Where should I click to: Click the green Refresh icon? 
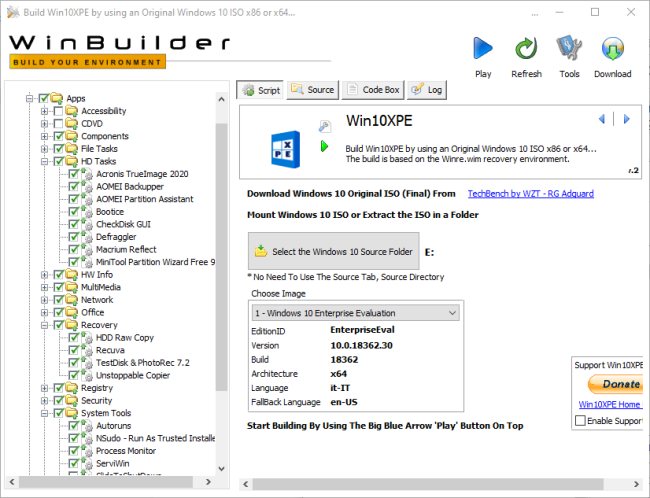526,48
